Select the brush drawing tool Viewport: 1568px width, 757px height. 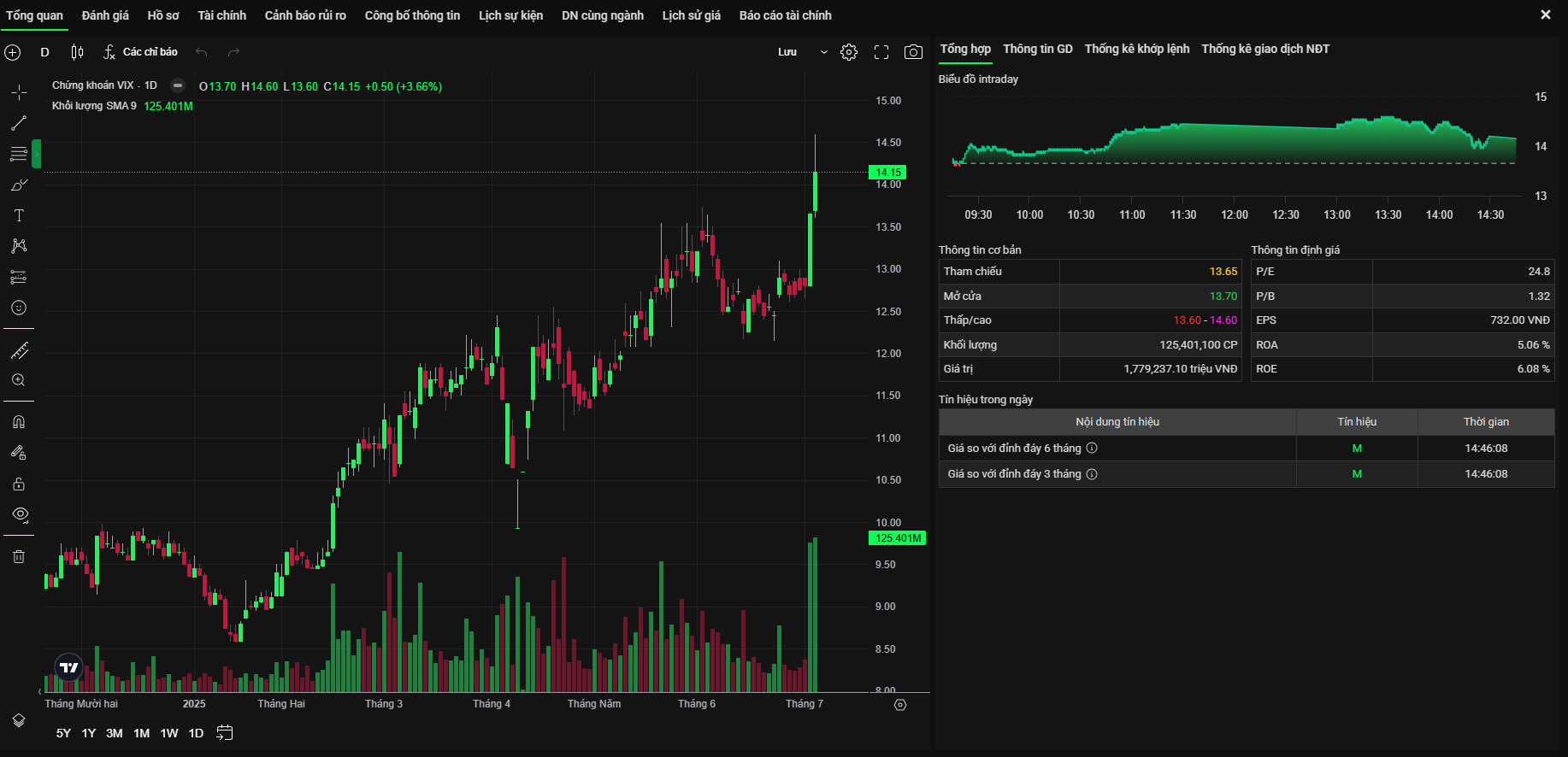tap(19, 185)
